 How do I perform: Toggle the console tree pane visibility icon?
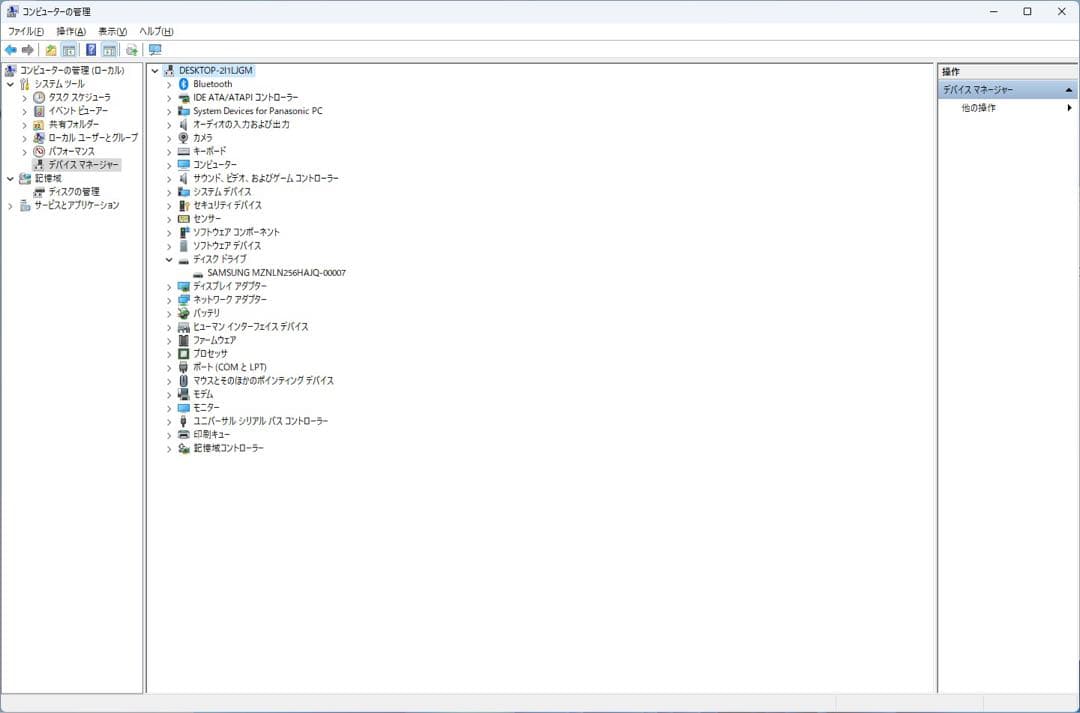tap(69, 49)
